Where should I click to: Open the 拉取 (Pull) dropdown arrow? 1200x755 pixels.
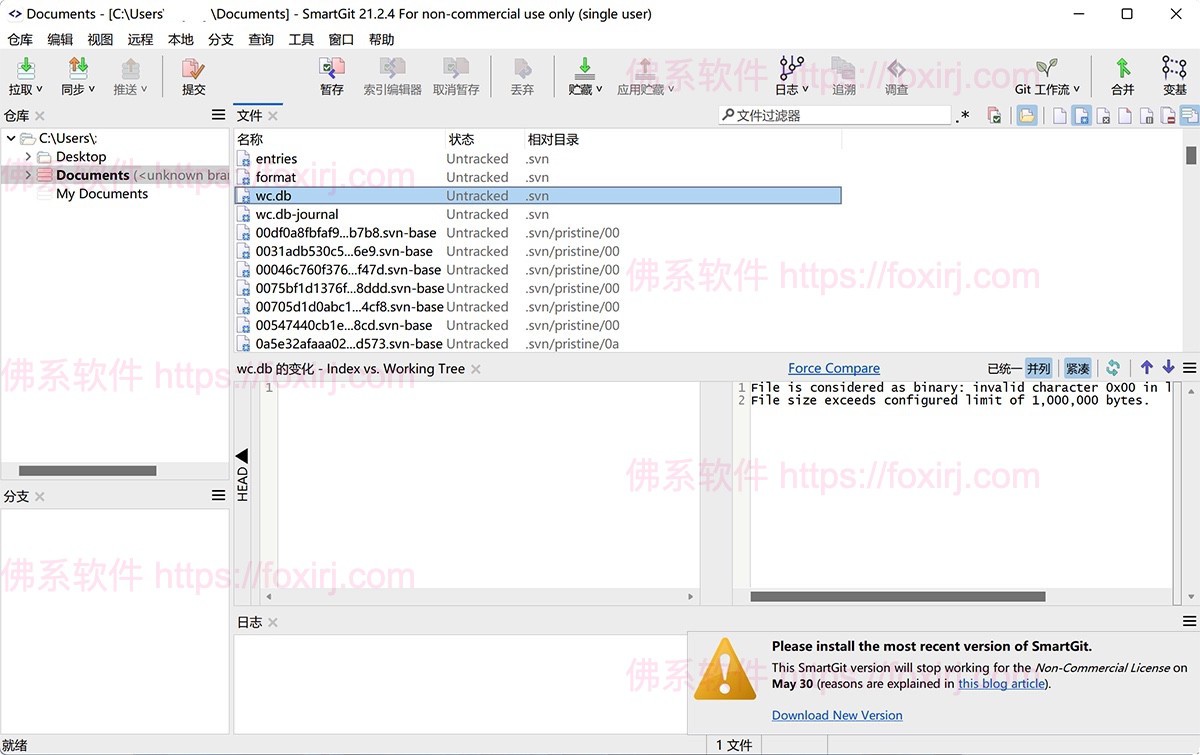[x=39, y=89]
